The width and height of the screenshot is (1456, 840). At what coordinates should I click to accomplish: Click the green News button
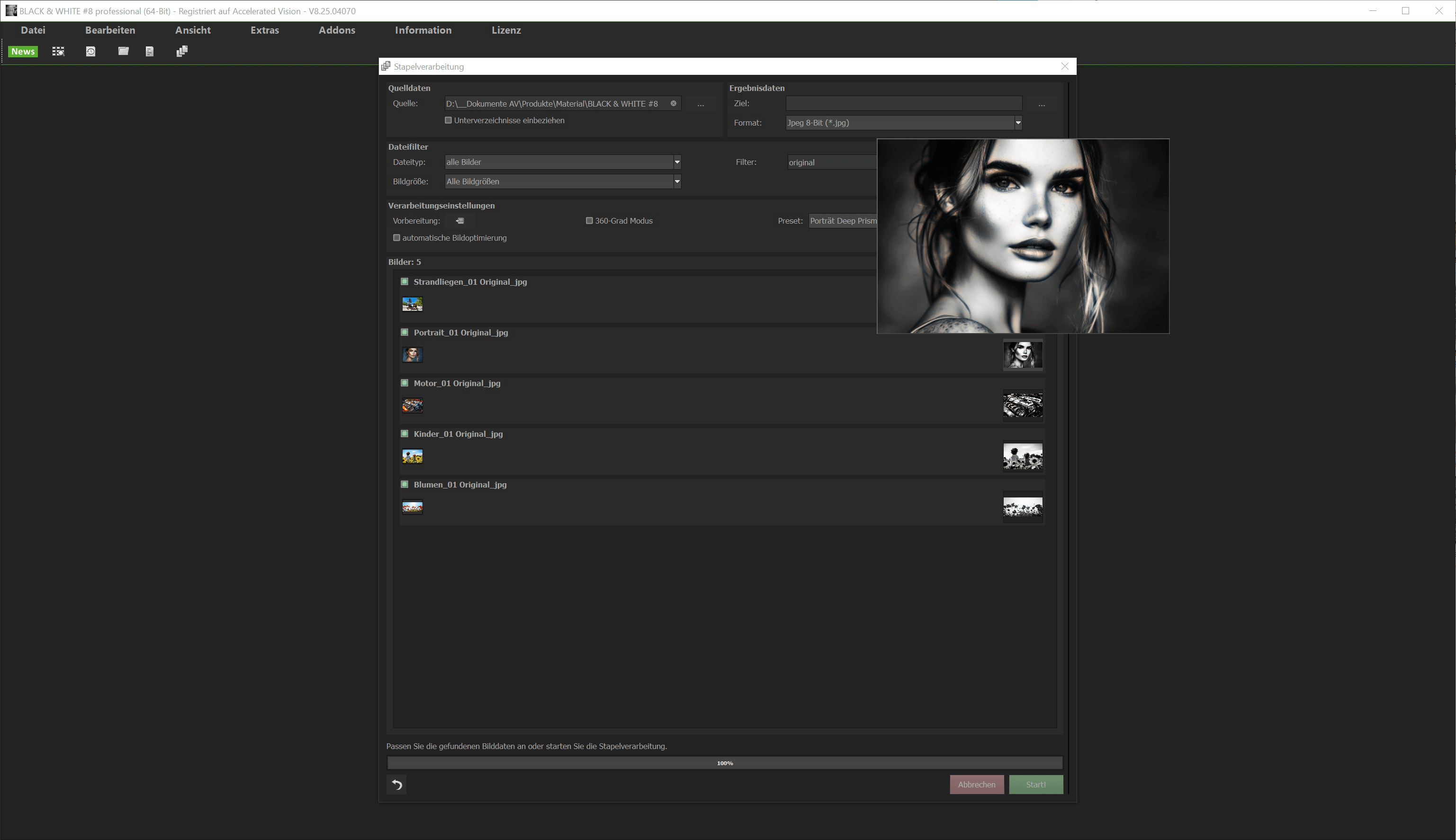click(23, 51)
